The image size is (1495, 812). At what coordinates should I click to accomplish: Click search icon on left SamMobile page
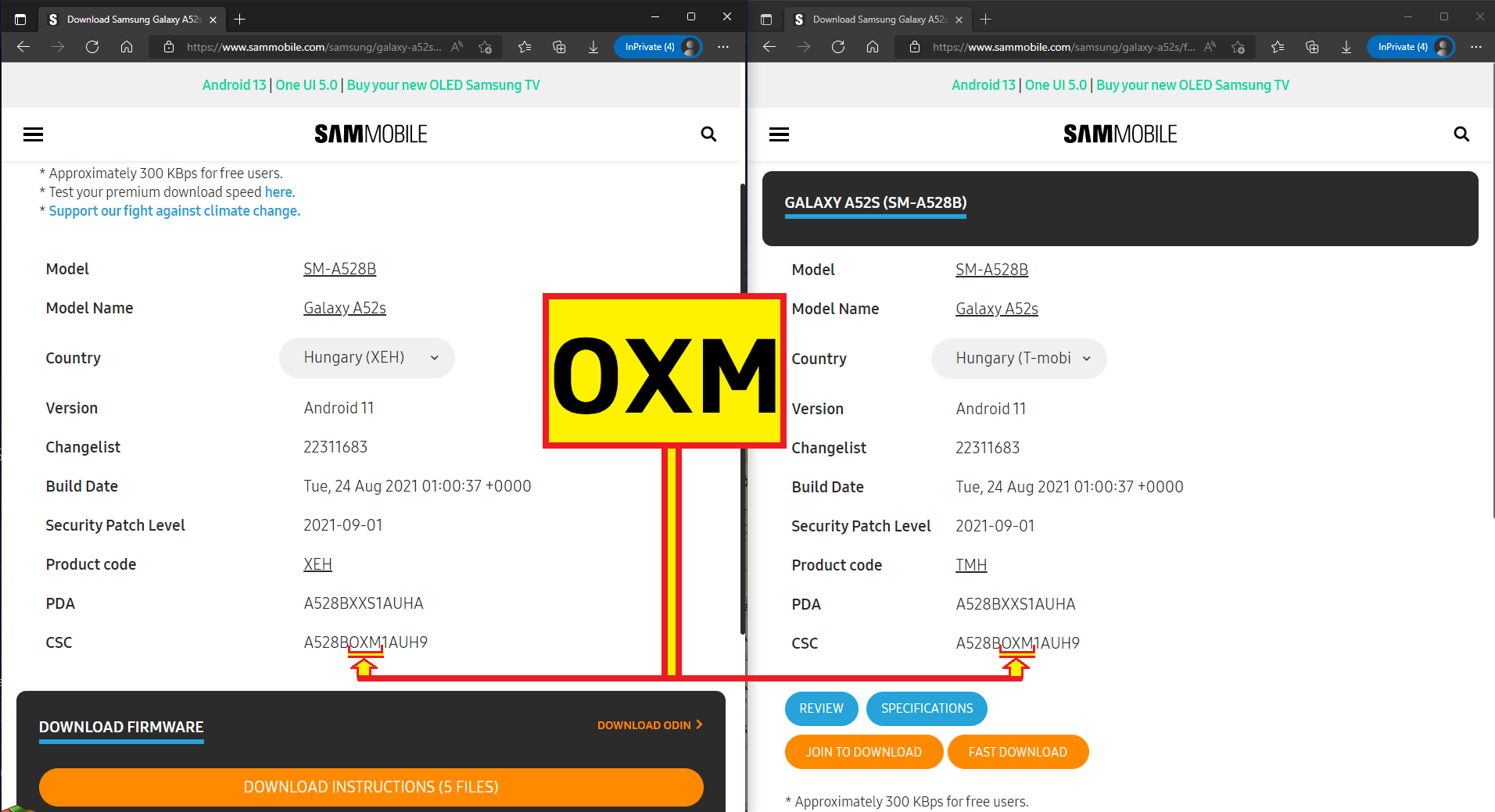[x=708, y=134]
